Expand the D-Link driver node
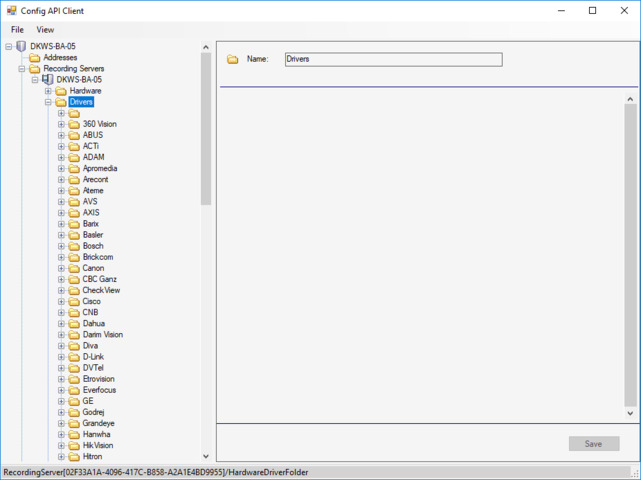Image resolution: width=641 pixels, height=480 pixels. (x=61, y=357)
